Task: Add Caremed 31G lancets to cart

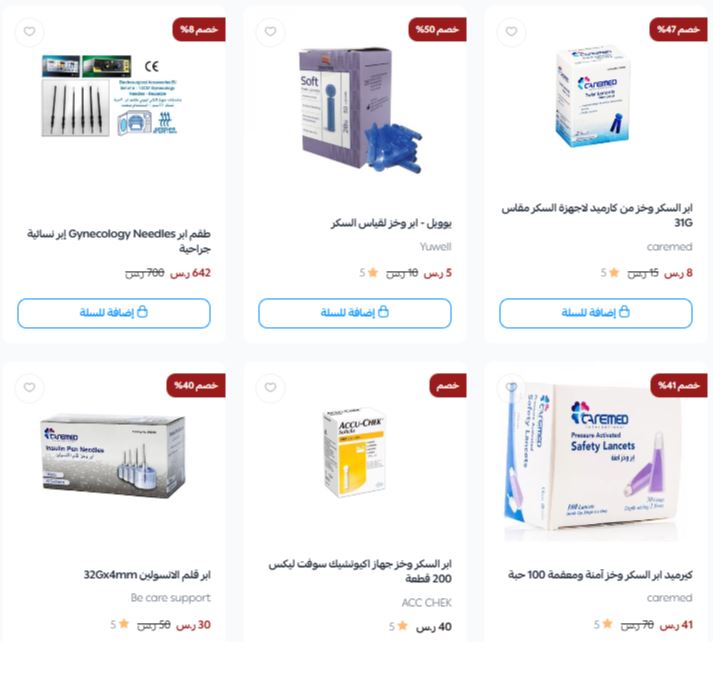Action: (596, 313)
